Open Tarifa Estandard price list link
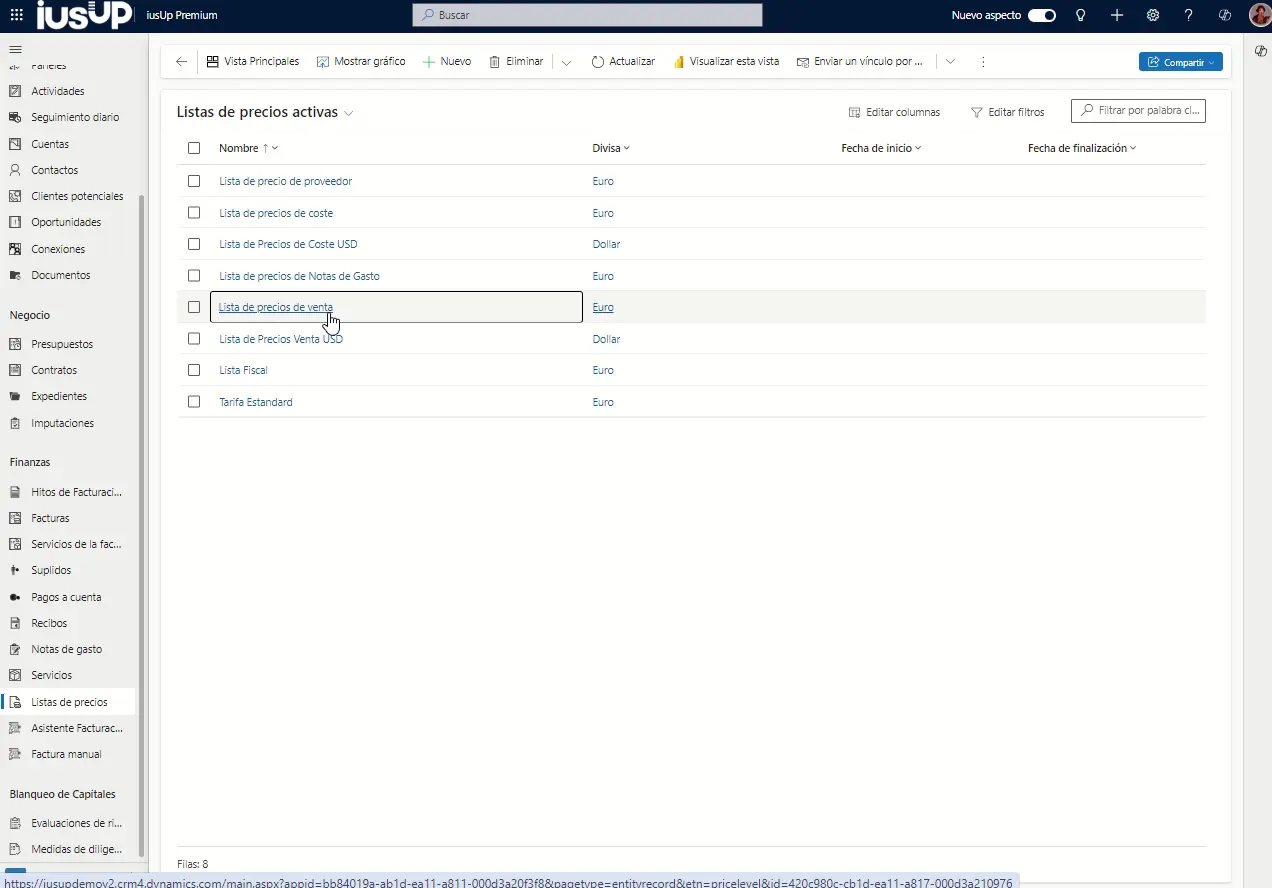The height and width of the screenshot is (888, 1272). [256, 402]
